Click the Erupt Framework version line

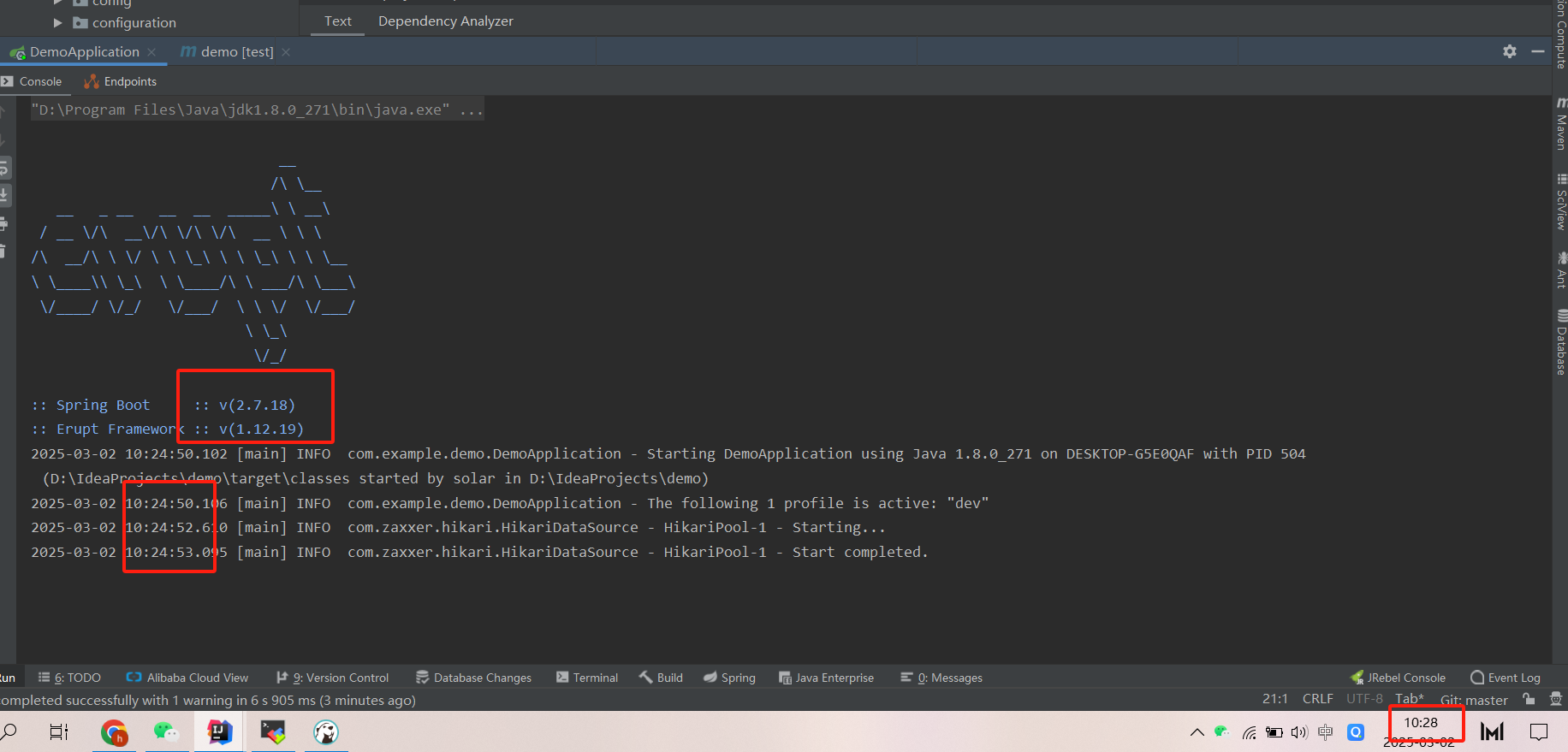tap(168, 429)
